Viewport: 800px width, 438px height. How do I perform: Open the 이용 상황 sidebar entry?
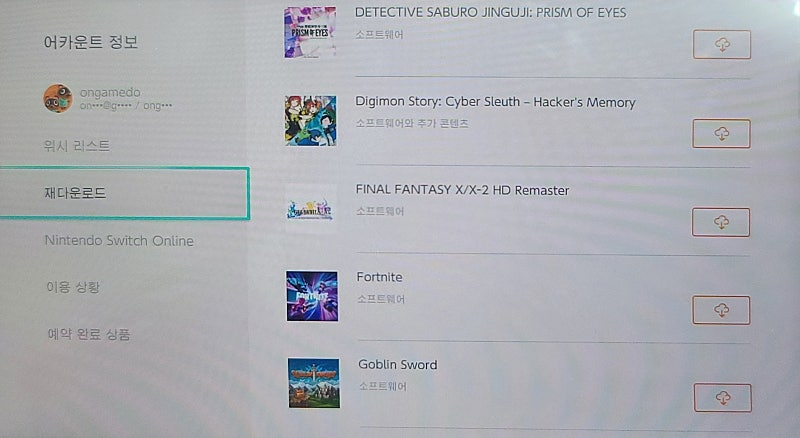click(73, 287)
